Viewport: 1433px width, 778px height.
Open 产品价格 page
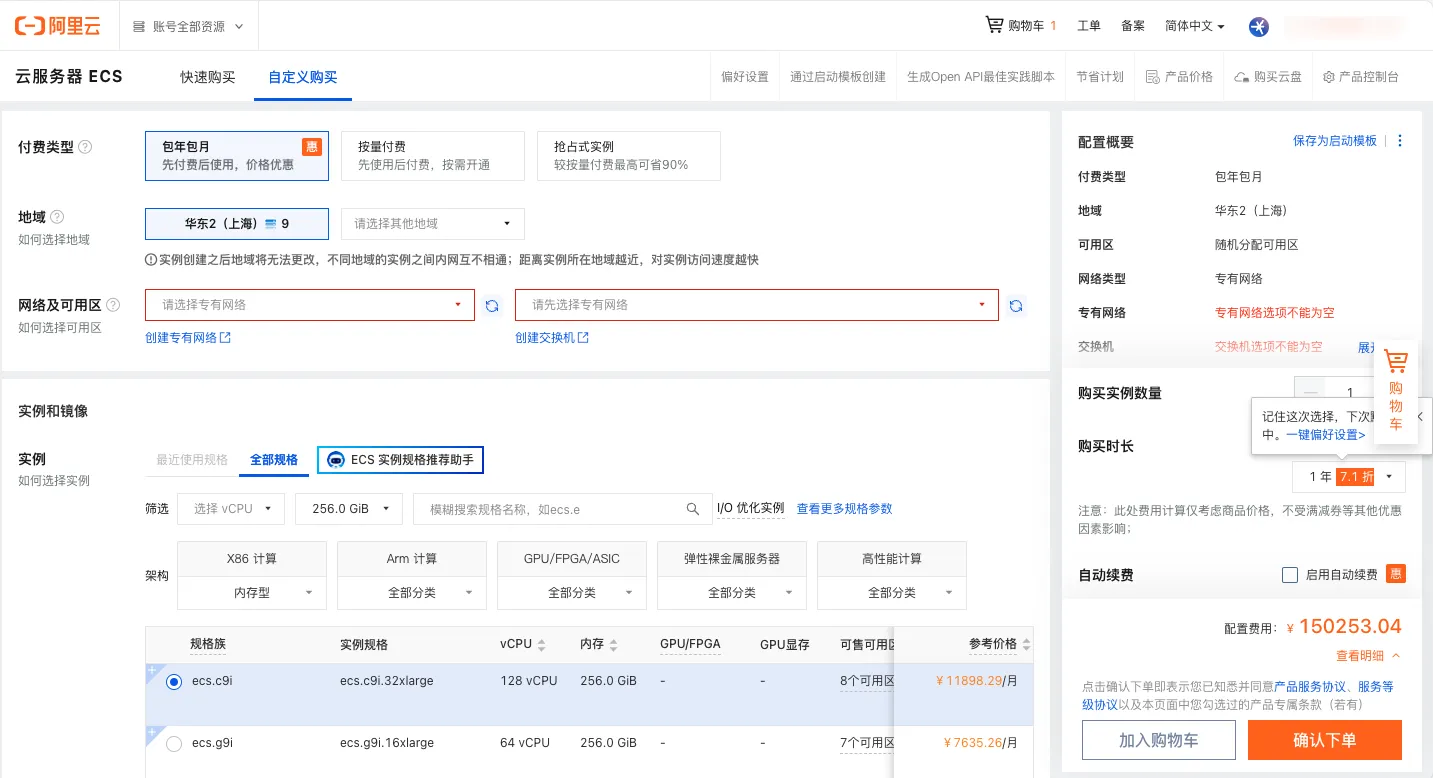[1180, 77]
